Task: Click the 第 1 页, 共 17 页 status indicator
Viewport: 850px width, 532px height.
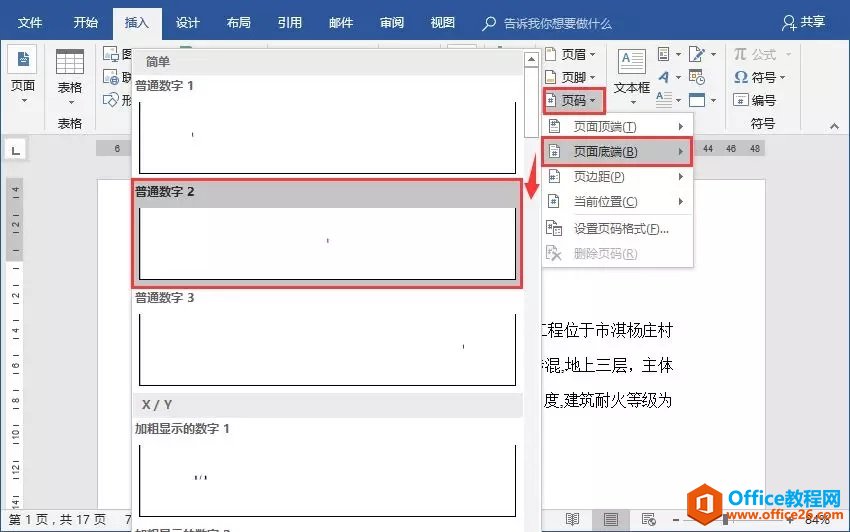Action: click(57, 520)
